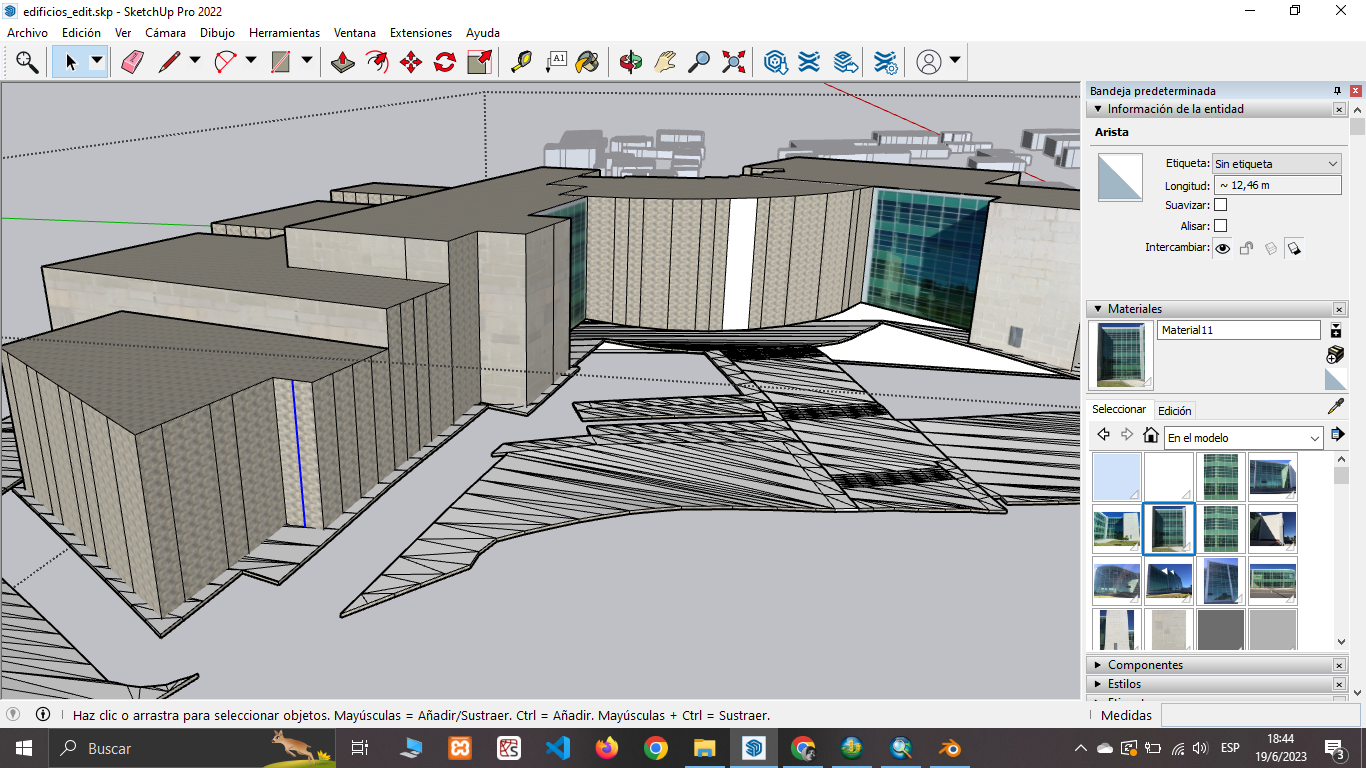Pick the Tape Measure tool
The width and height of the screenshot is (1366, 768).
521,62
